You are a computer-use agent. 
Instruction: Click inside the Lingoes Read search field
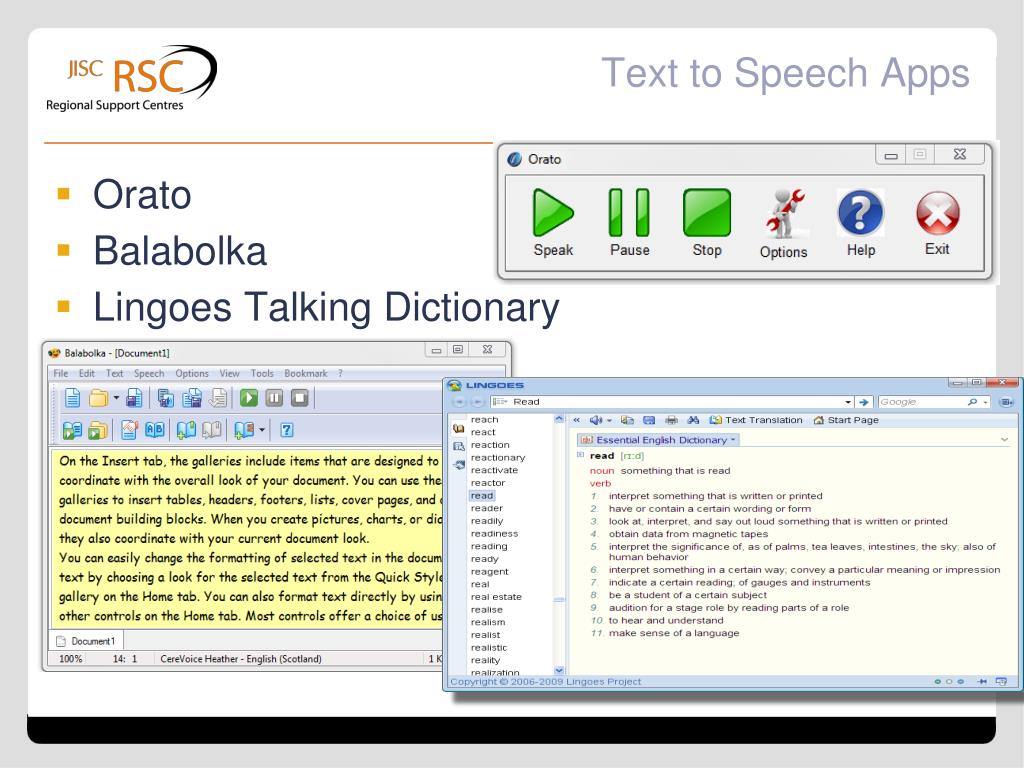pyautogui.click(x=671, y=402)
